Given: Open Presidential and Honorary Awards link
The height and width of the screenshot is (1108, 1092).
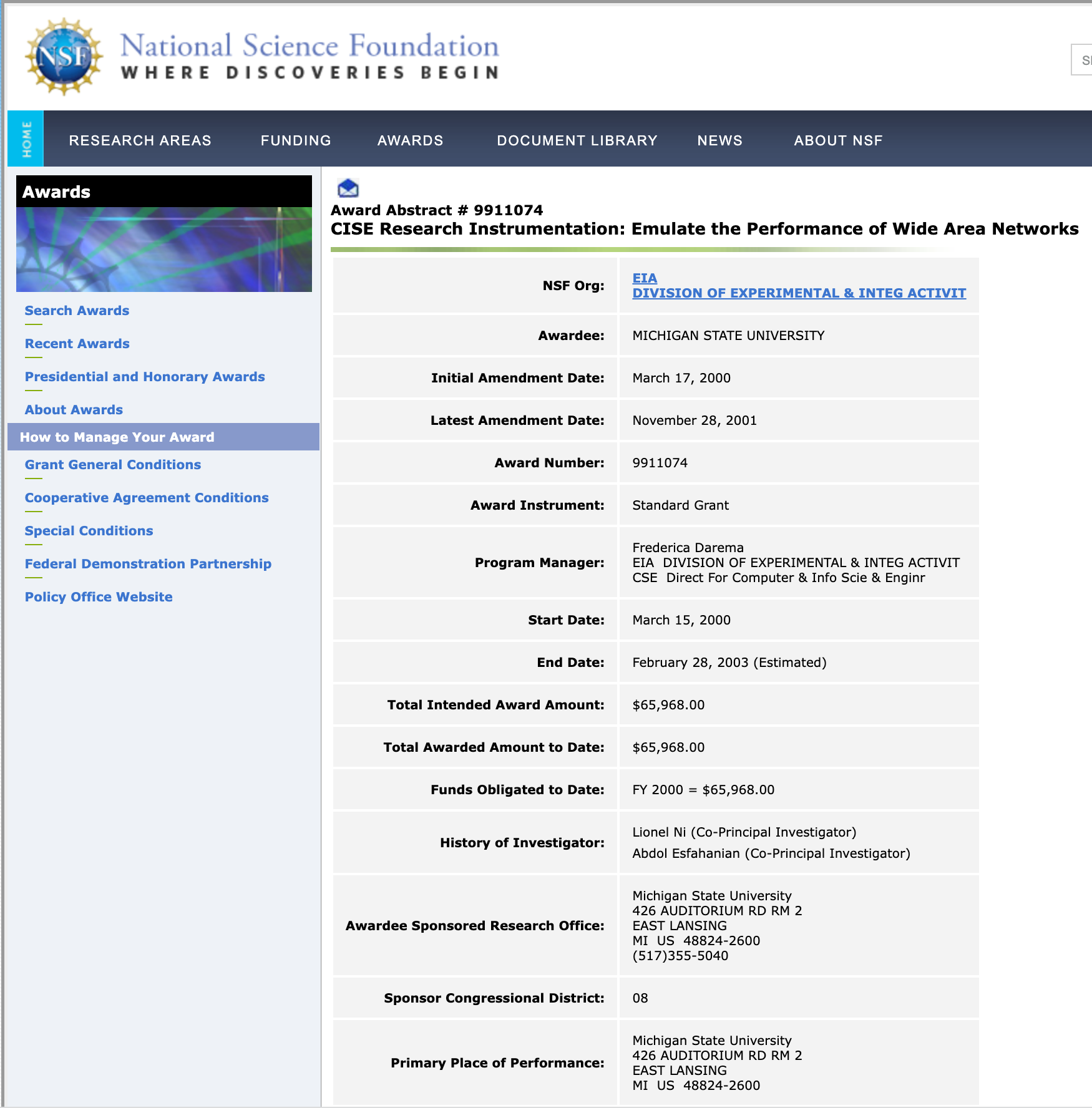Looking at the screenshot, I should click(145, 377).
